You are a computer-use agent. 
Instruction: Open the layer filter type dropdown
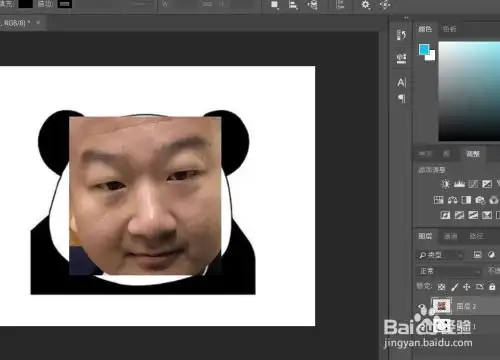tap(441, 255)
